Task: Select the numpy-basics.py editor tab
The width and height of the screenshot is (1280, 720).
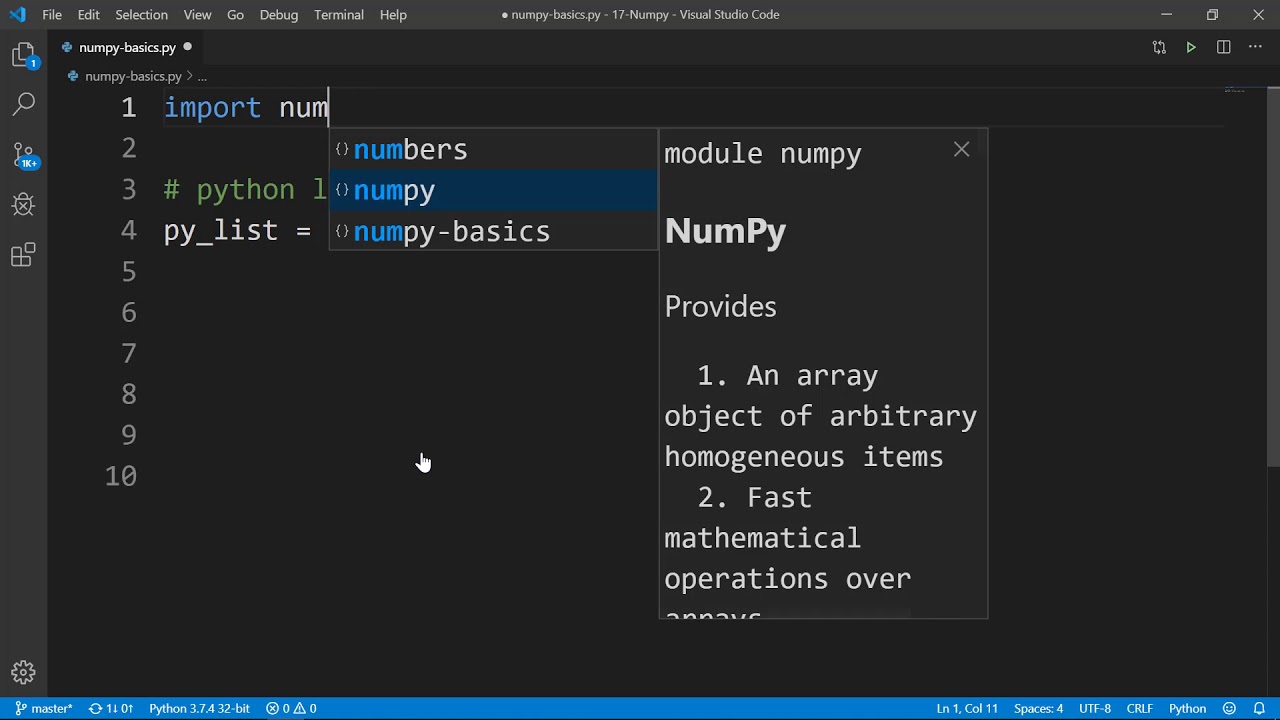Action: coord(127,47)
